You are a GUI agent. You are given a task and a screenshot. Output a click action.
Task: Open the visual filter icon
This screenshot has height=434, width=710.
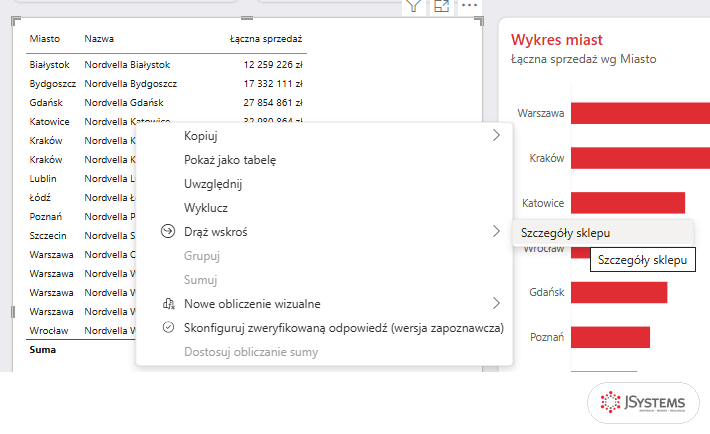pos(413,6)
